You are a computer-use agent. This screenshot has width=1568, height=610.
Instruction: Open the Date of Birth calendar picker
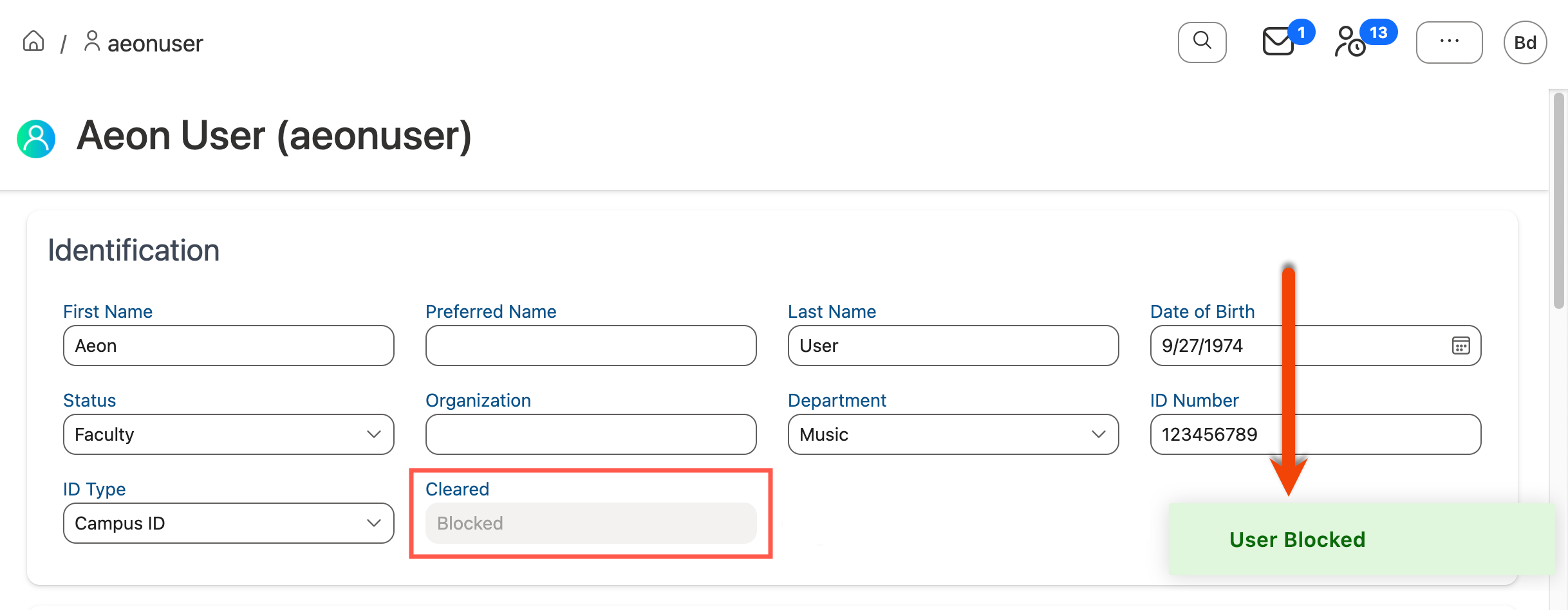(x=1461, y=346)
